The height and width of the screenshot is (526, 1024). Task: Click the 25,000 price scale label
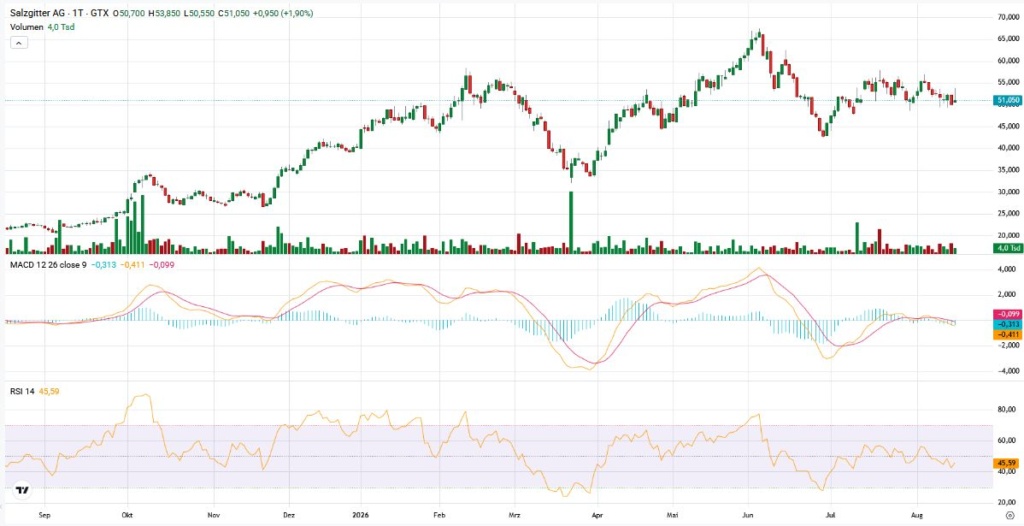1008,214
